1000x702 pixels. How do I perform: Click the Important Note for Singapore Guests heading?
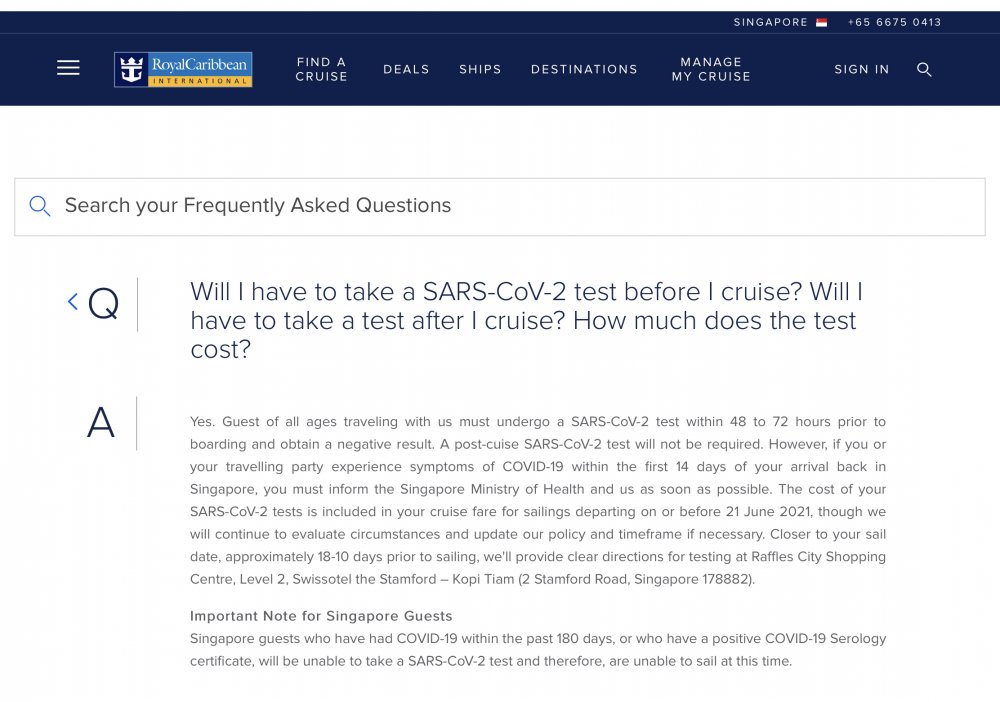[x=321, y=616]
